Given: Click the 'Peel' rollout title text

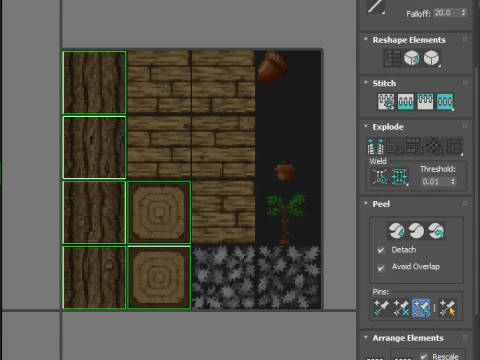Looking at the screenshot, I should pos(381,204).
